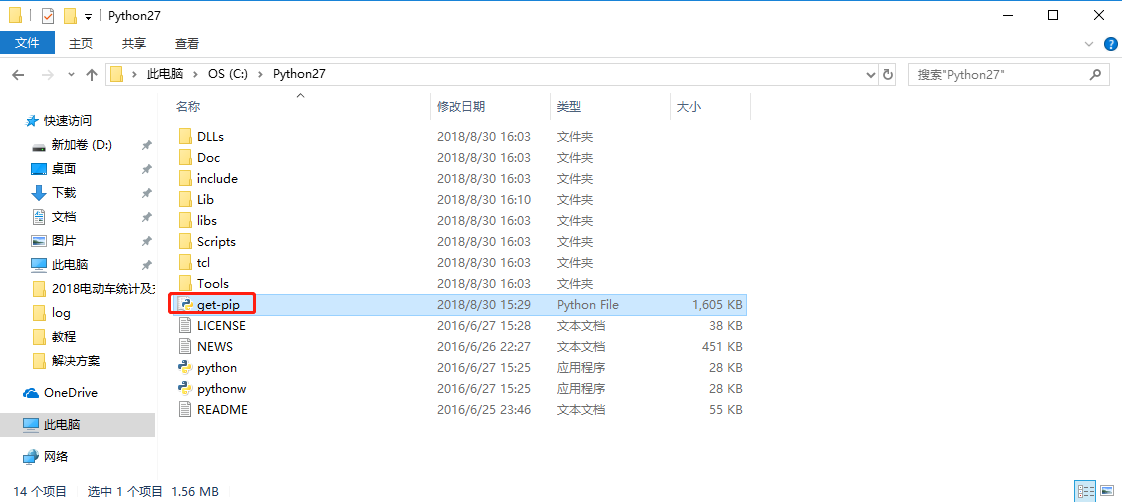The width and height of the screenshot is (1122, 502).
Task: Open the recent locations dropdown arrow
Action: click(71, 74)
